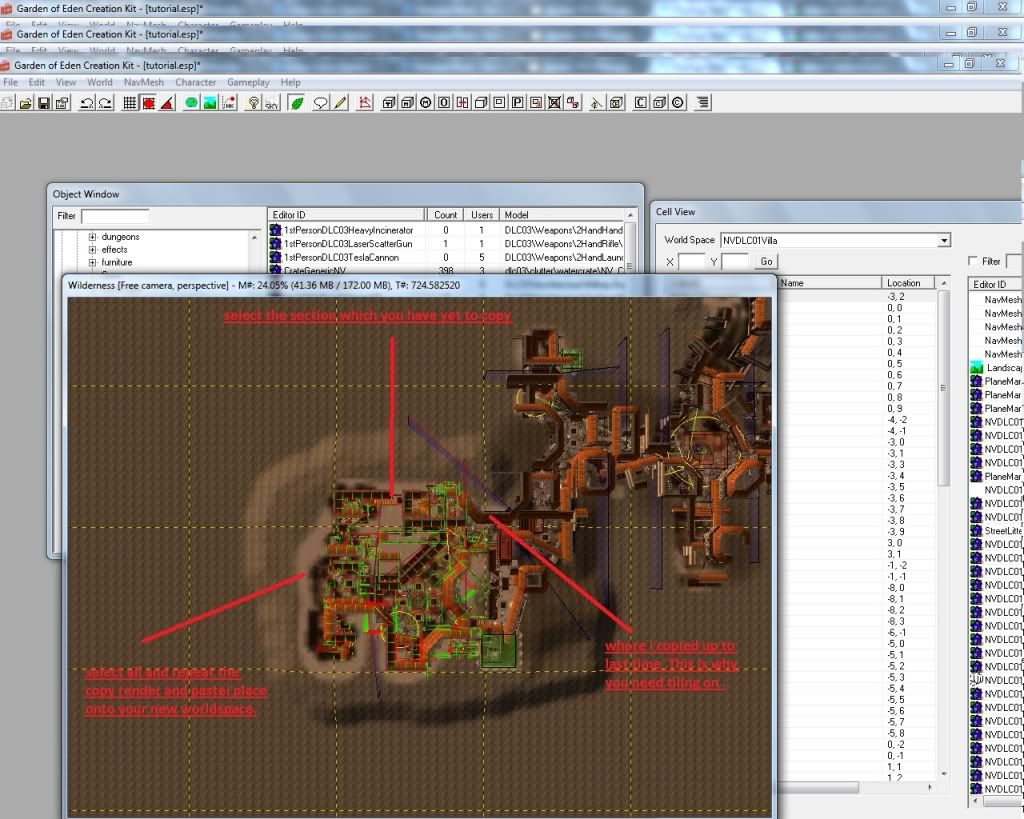This screenshot has height=819, width=1024.
Task: Click the Save plugin floppy disk icon
Action: pos(44,103)
